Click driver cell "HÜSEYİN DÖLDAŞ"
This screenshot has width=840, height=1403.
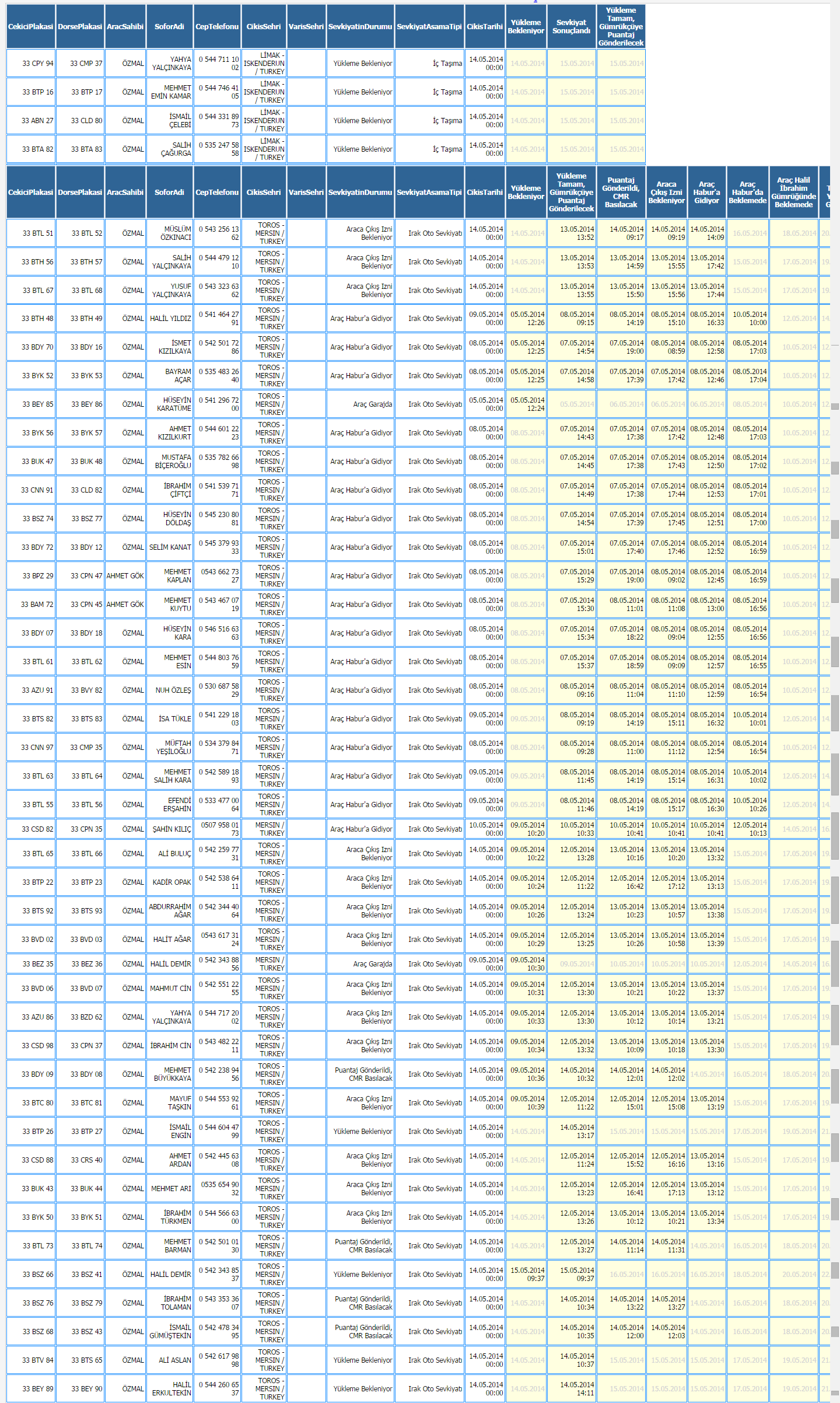click(x=169, y=518)
